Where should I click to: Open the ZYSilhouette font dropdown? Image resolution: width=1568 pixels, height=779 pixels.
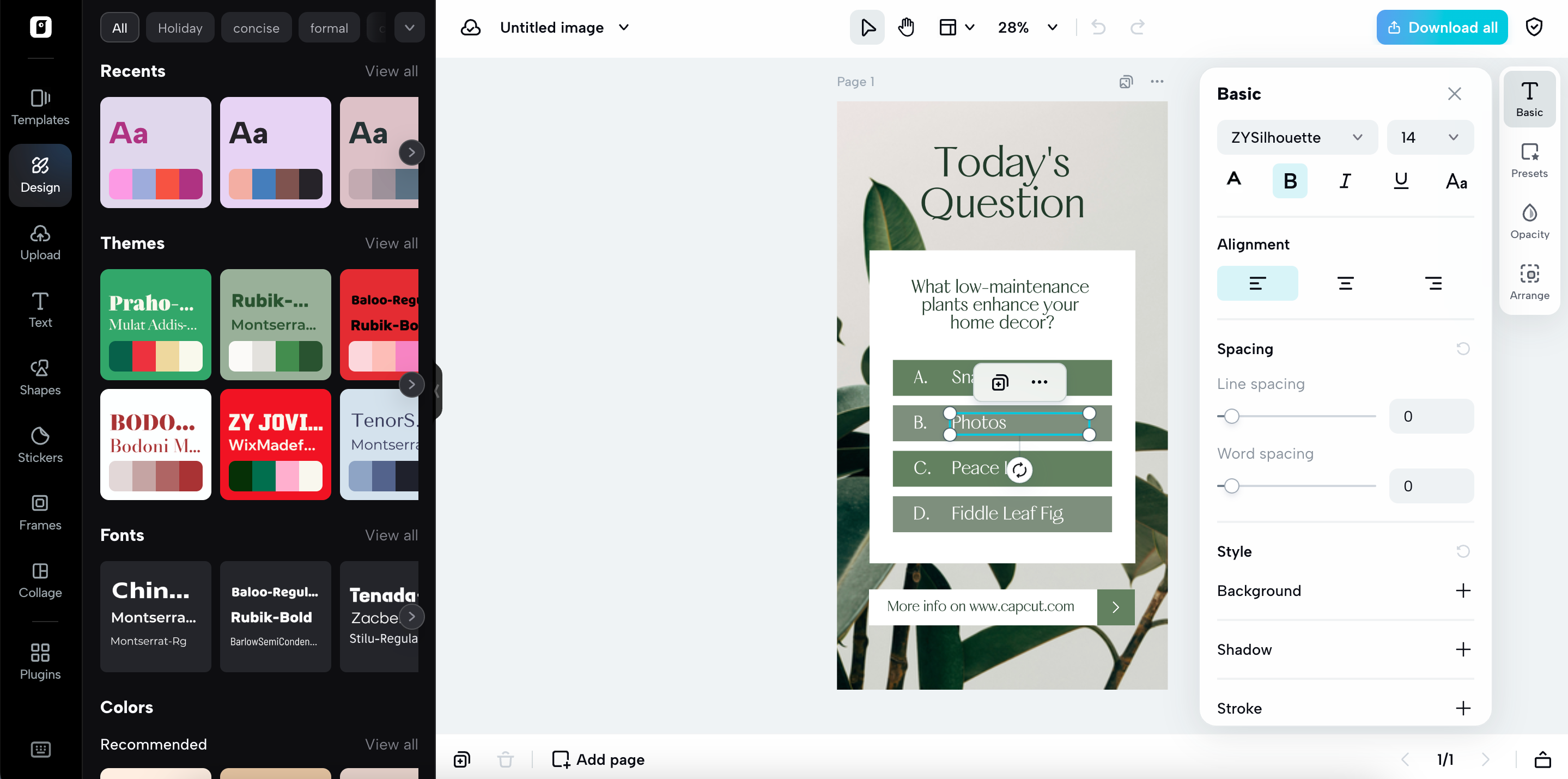(1297, 137)
